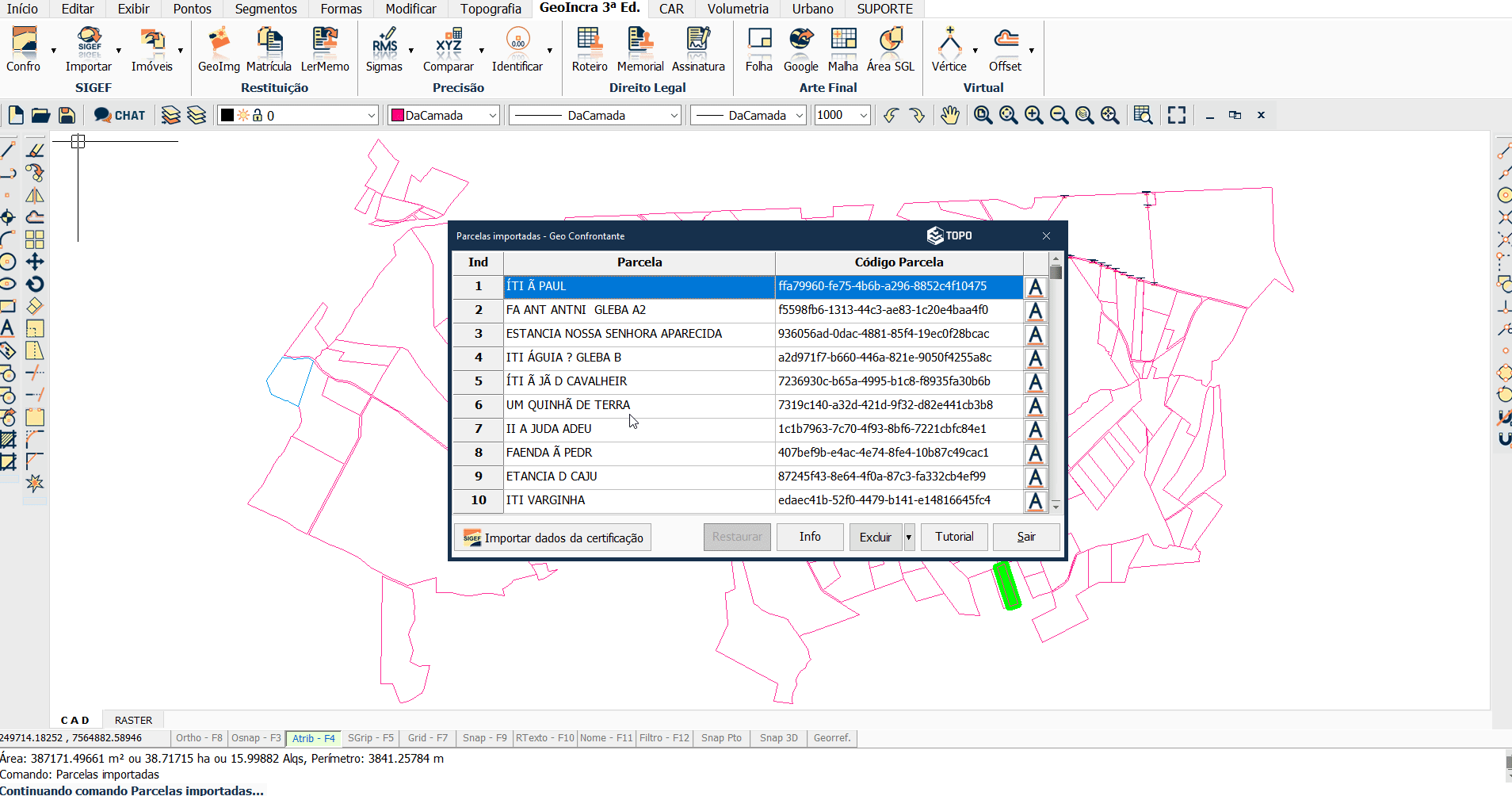Toggle Snap - F9 mode
Viewport: 1512px width, 796px height.
point(485,738)
